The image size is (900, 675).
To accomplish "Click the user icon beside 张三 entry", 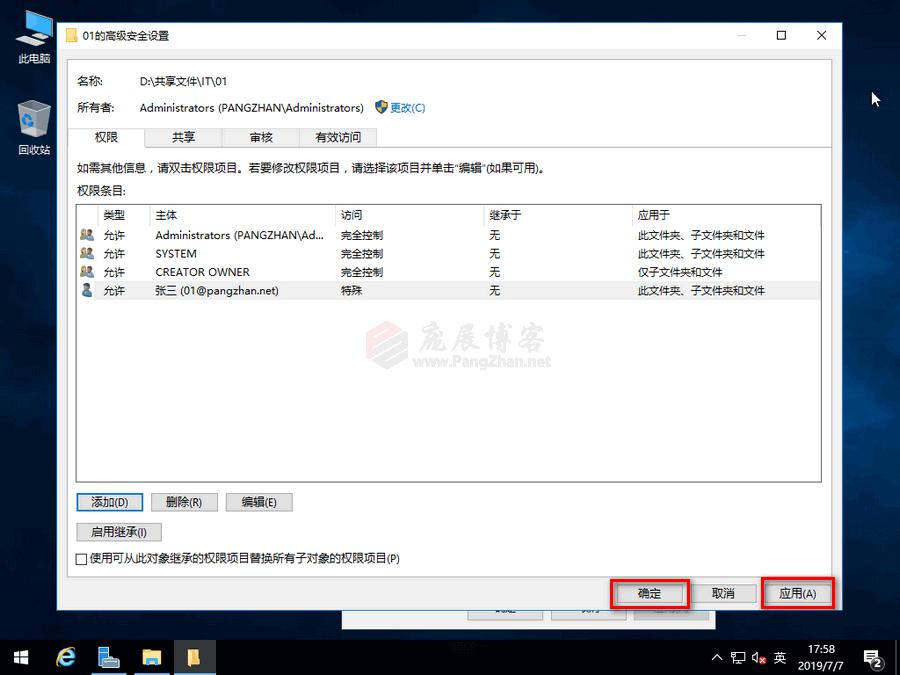I will pyautogui.click(x=89, y=290).
